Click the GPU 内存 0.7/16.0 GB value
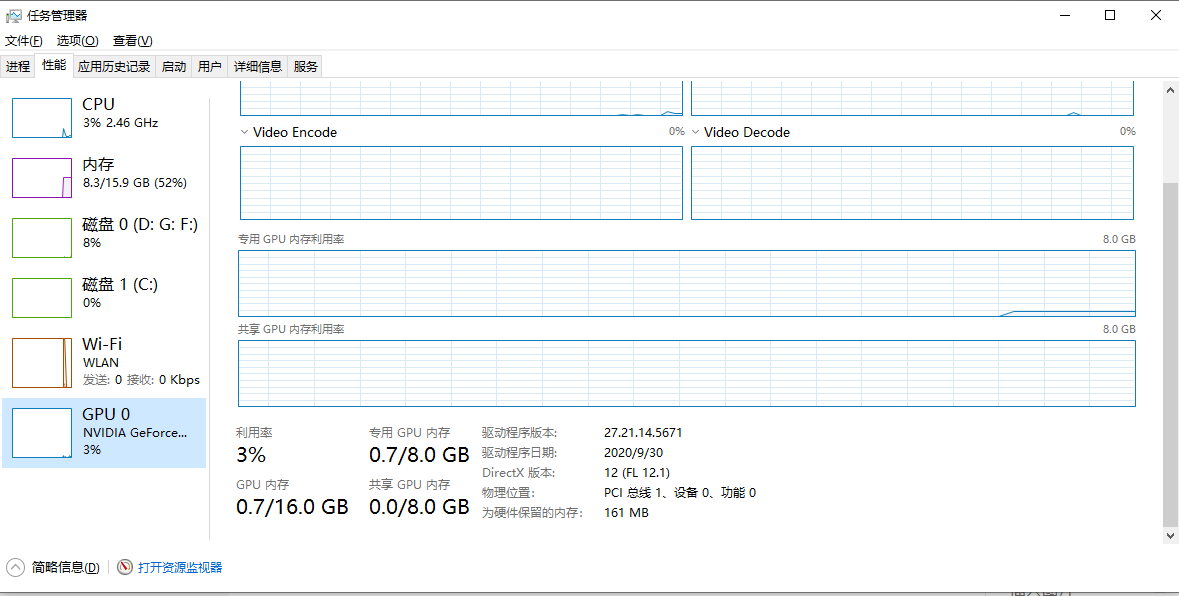The image size is (1179, 596). click(x=292, y=507)
